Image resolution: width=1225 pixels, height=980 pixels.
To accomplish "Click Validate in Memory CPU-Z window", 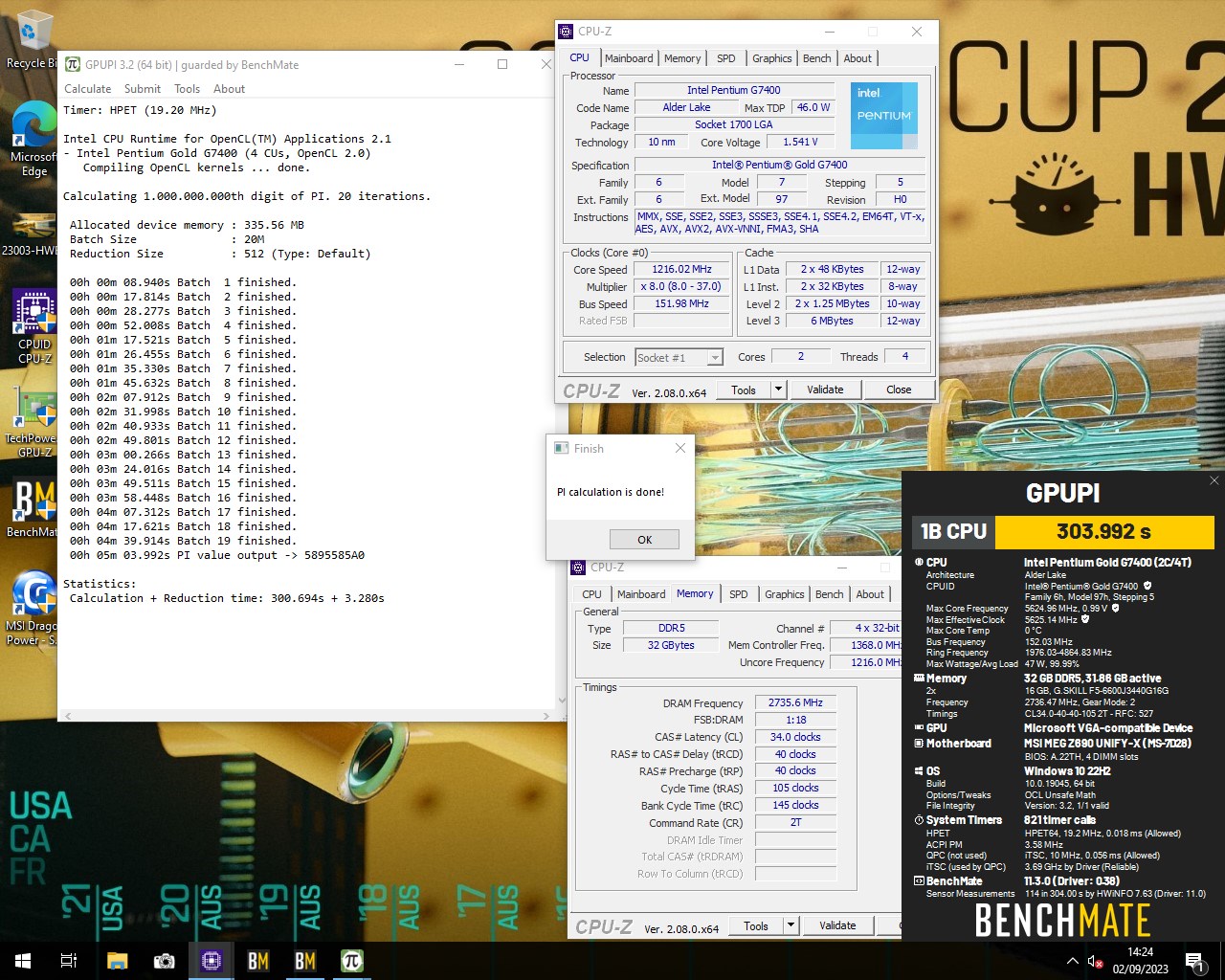I will click(x=837, y=925).
